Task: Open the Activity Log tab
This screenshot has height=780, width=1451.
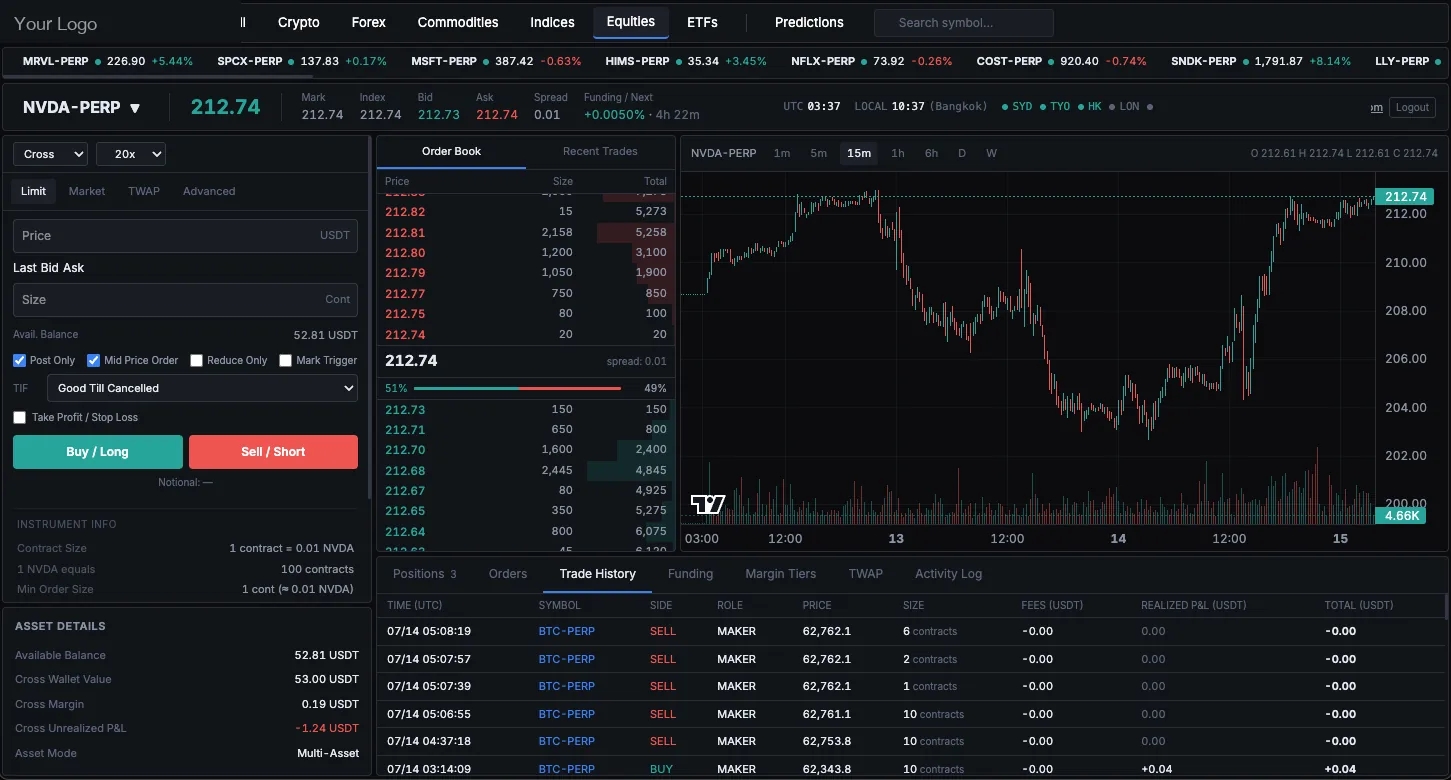Action: (948, 574)
